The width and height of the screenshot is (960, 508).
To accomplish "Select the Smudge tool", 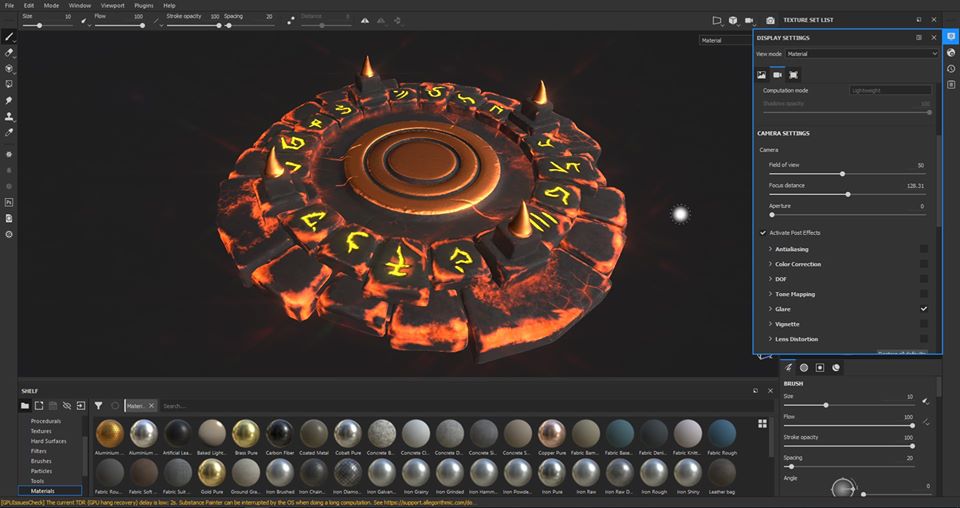I will tap(9, 100).
